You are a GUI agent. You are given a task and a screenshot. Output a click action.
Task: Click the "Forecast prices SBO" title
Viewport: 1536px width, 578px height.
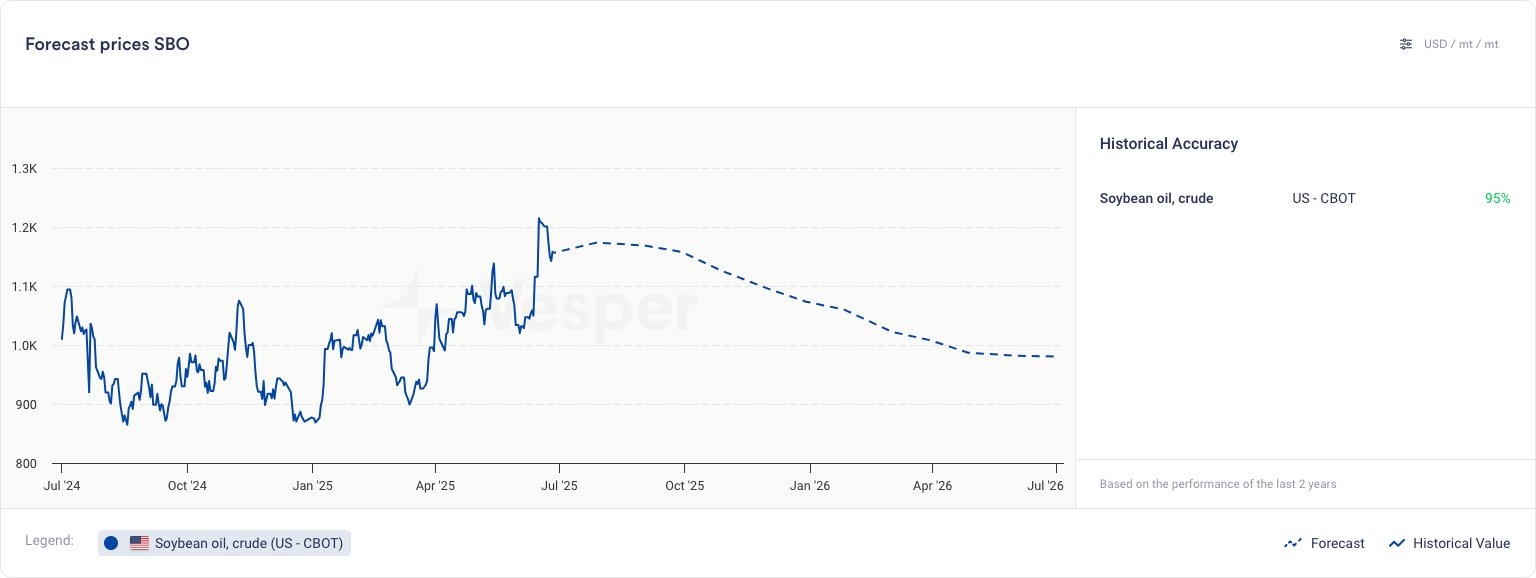pos(107,44)
